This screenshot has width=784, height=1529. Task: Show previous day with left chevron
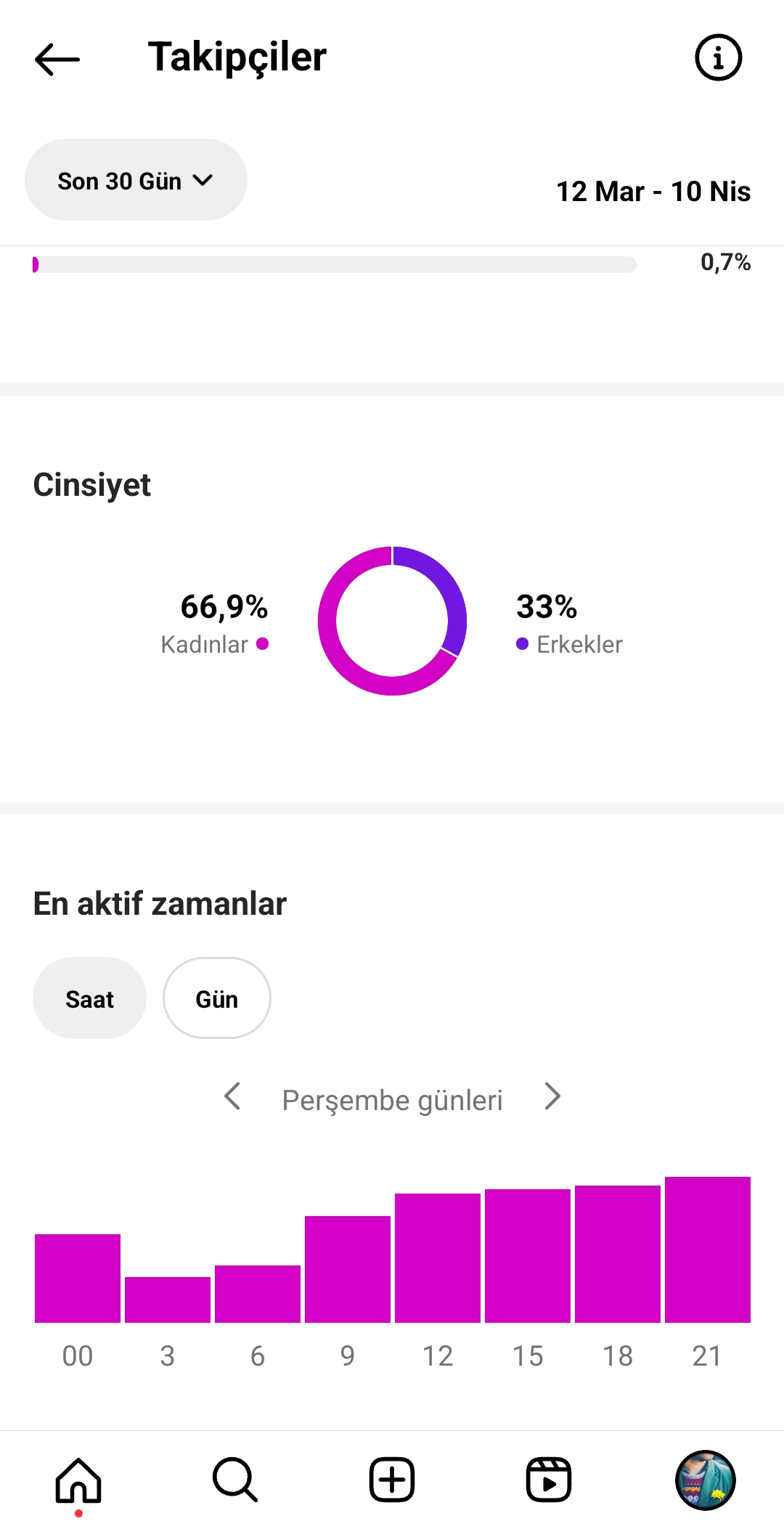(232, 1096)
